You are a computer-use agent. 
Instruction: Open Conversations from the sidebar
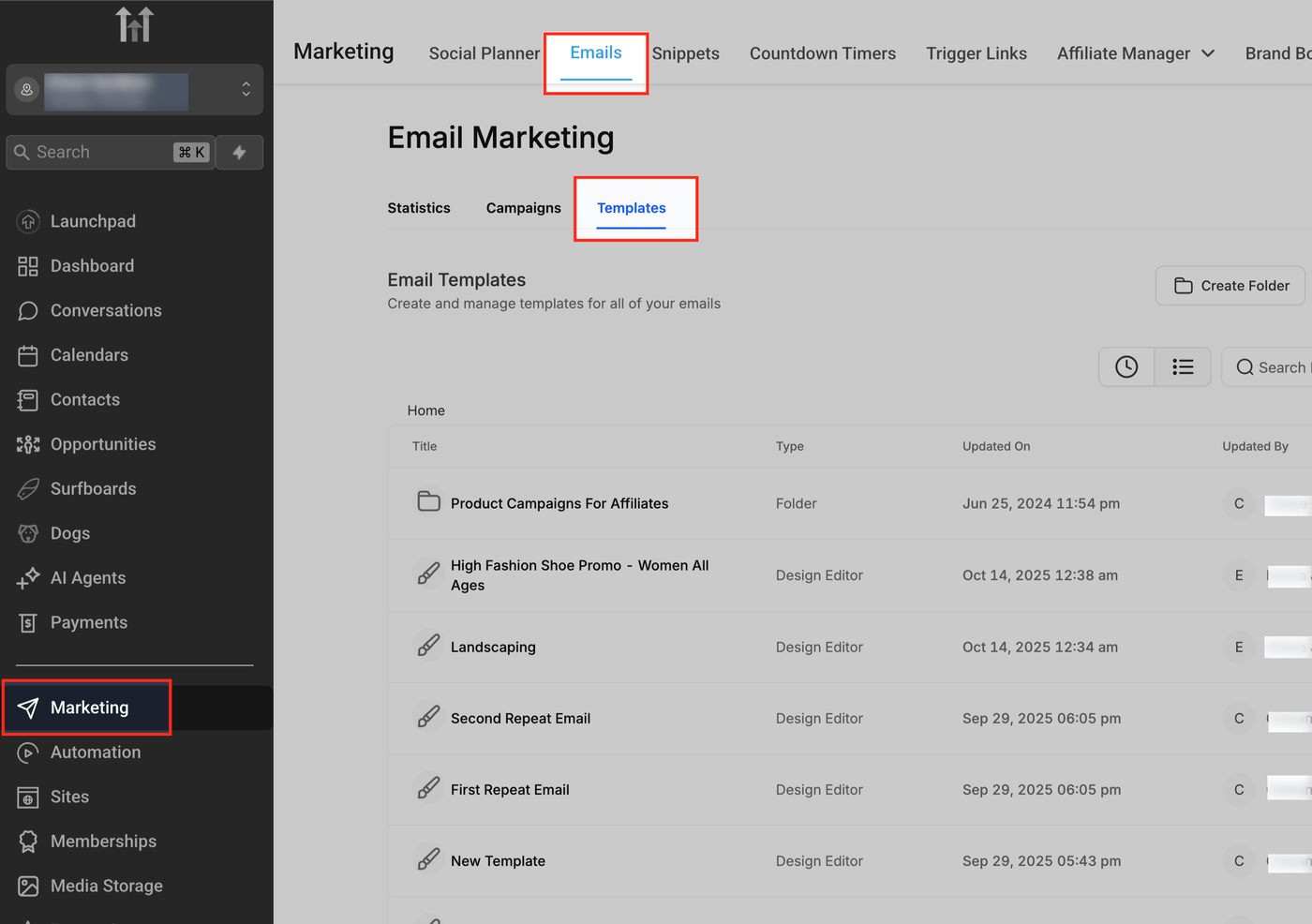point(105,310)
